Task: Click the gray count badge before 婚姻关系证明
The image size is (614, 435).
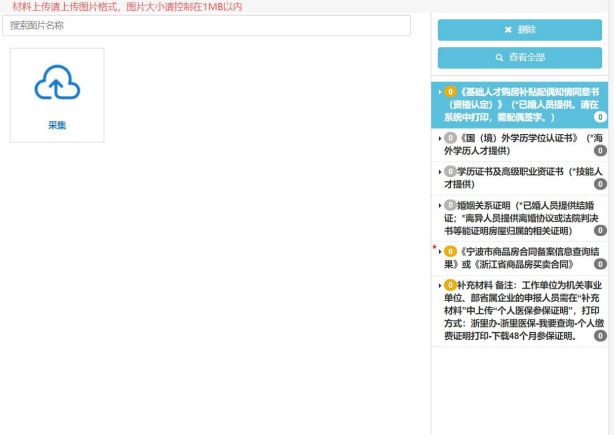Action: (450, 205)
